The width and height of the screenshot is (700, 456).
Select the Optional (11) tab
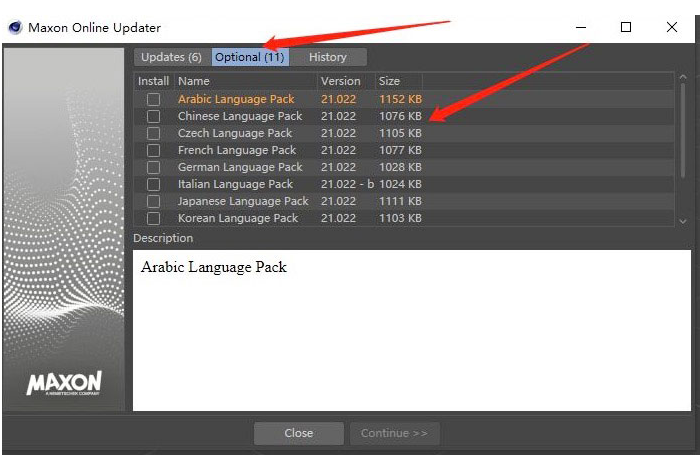(249, 57)
